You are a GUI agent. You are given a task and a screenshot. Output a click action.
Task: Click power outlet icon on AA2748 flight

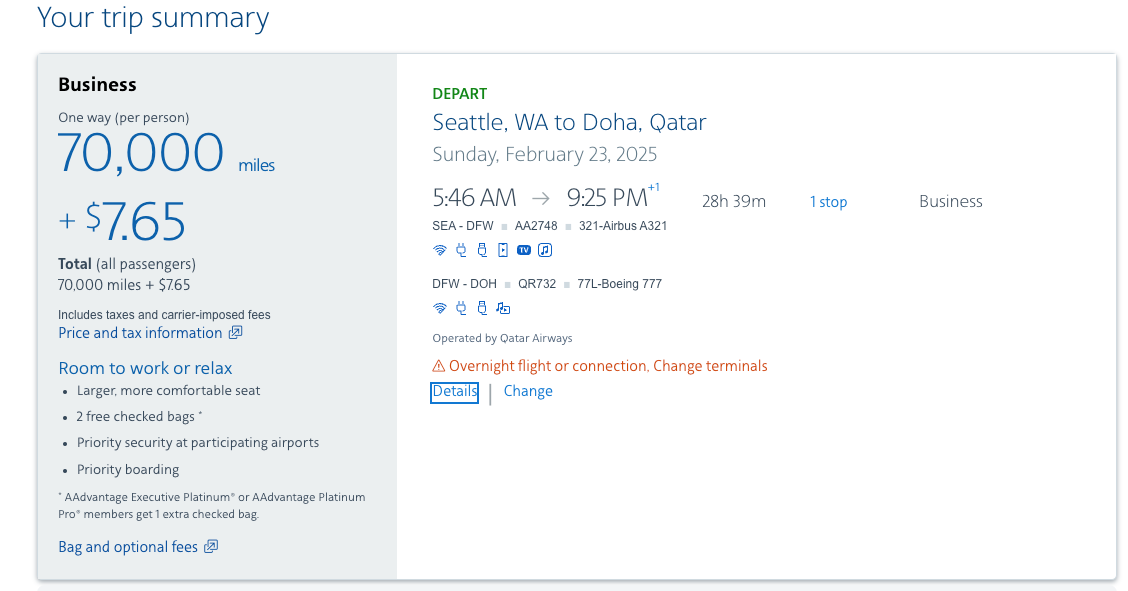pos(461,250)
